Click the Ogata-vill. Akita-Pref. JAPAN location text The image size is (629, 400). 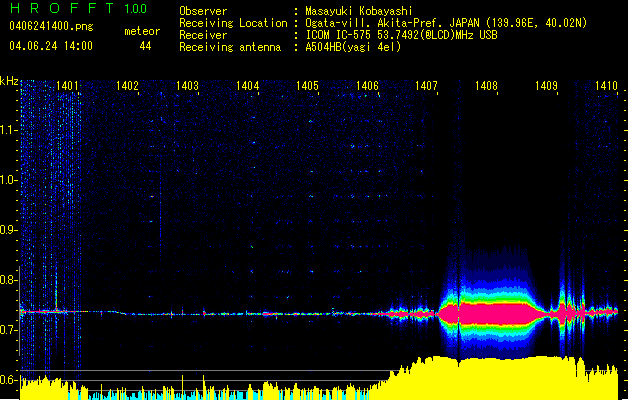click(x=446, y=23)
